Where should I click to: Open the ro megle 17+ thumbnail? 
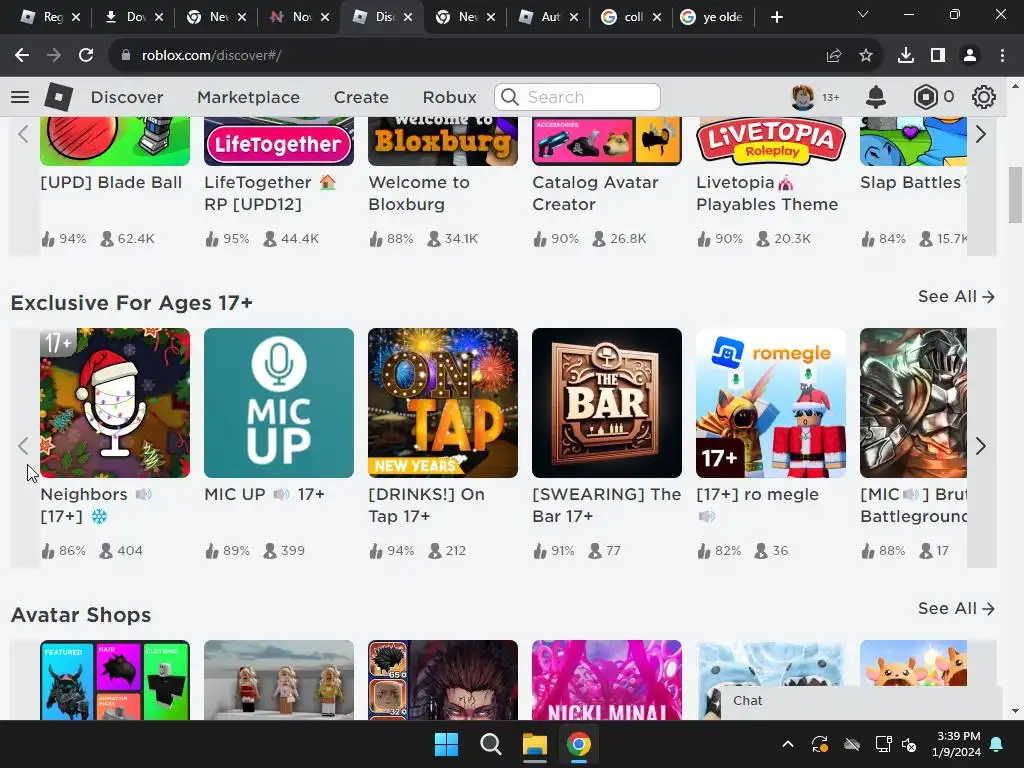click(x=771, y=403)
